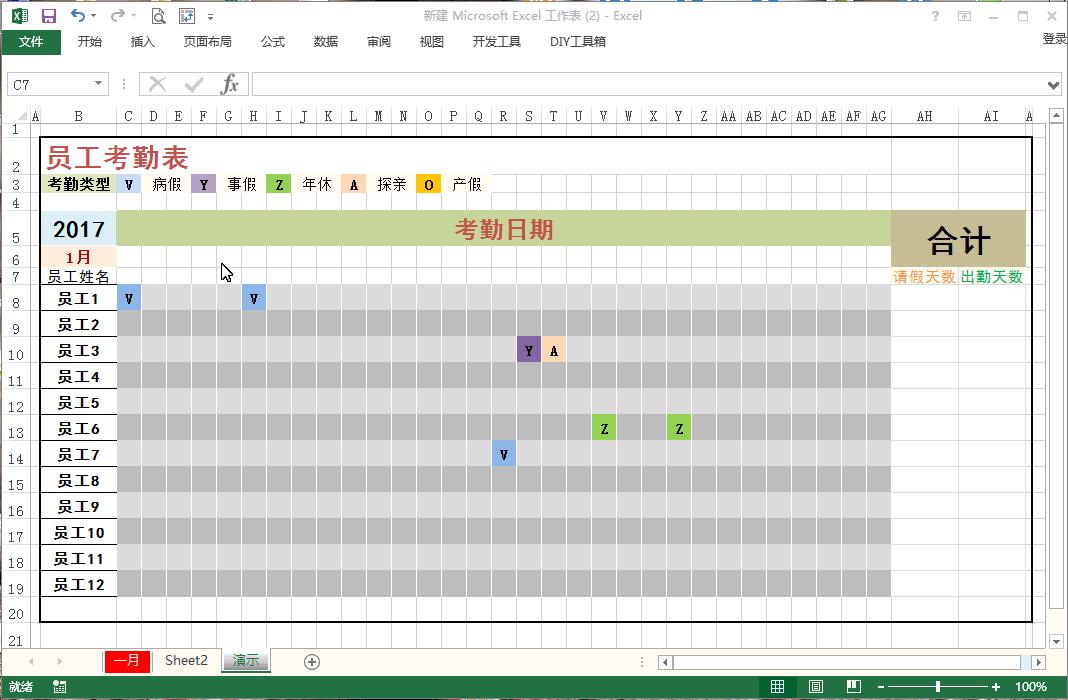The image size is (1068, 700).
Task: Click the Insert Function fx icon
Action: coord(230,84)
